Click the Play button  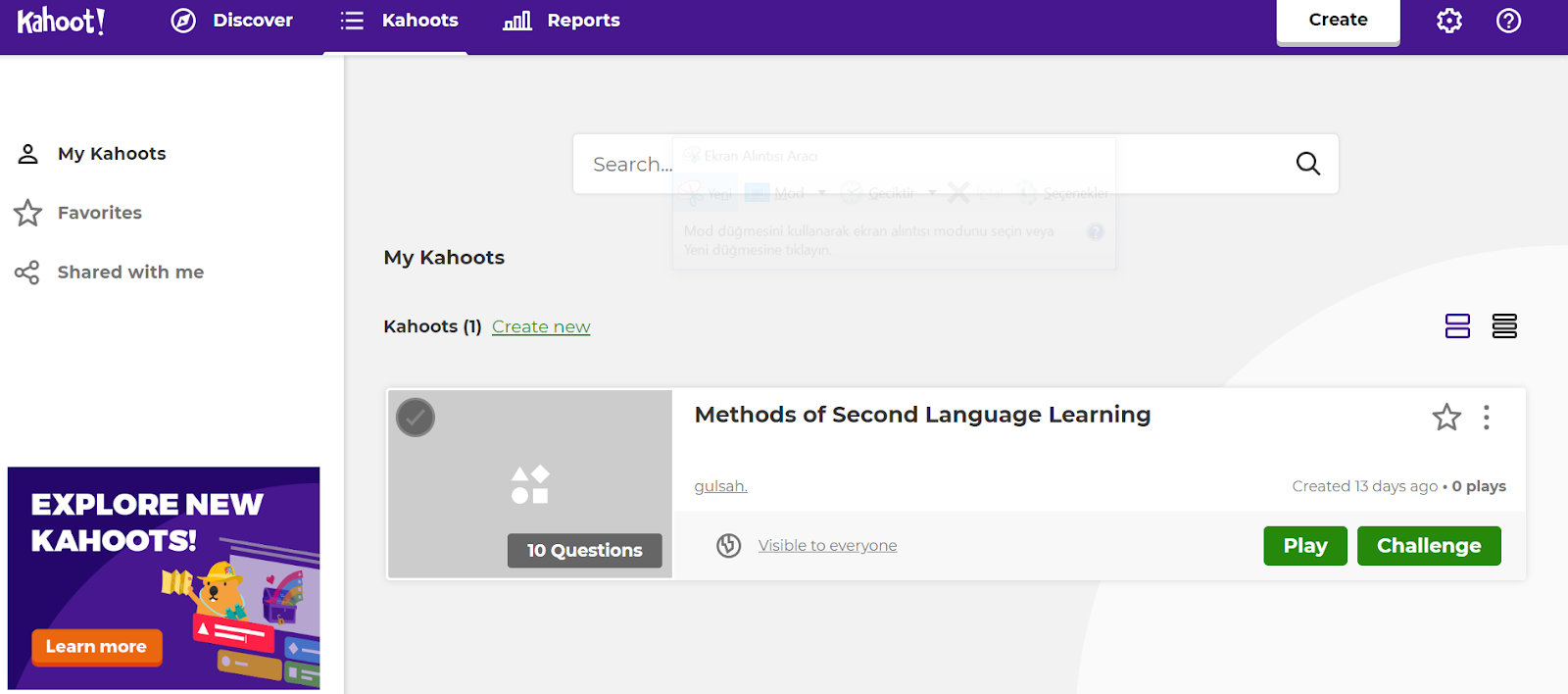pos(1305,546)
